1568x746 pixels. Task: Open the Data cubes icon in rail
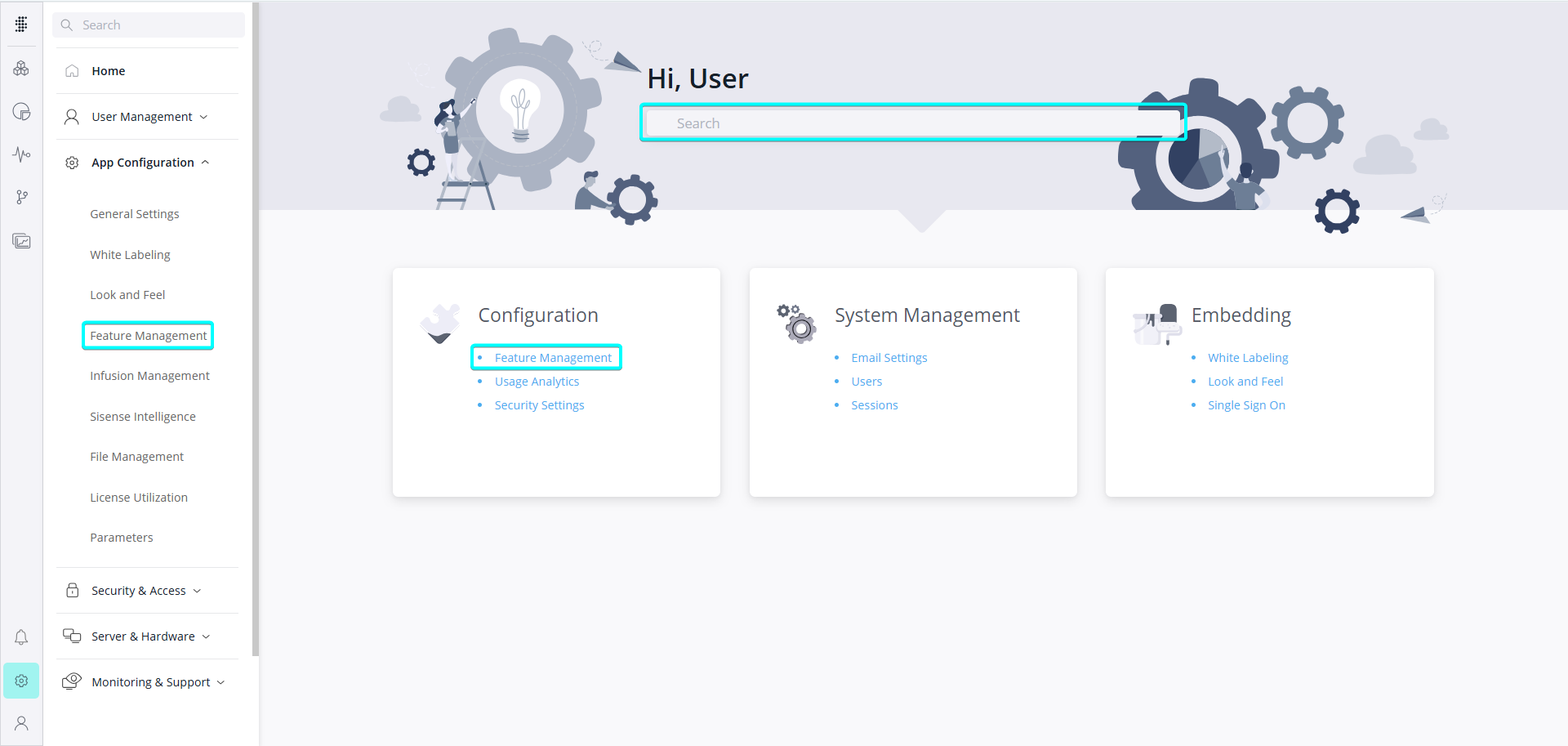(21, 69)
